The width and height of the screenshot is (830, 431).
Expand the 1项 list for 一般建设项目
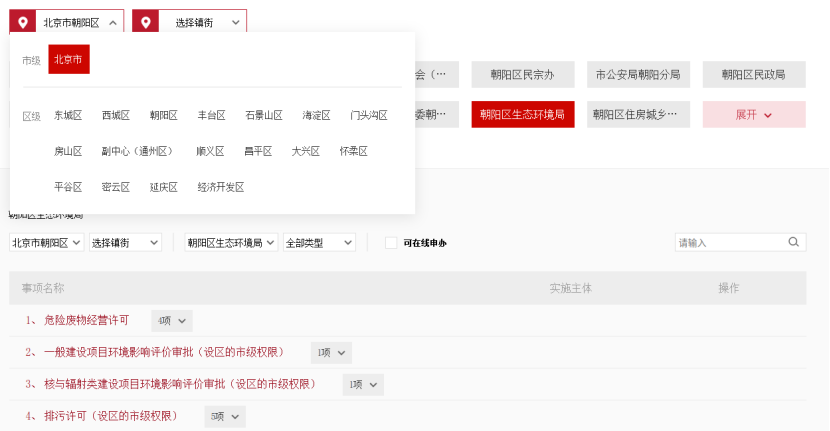point(331,353)
